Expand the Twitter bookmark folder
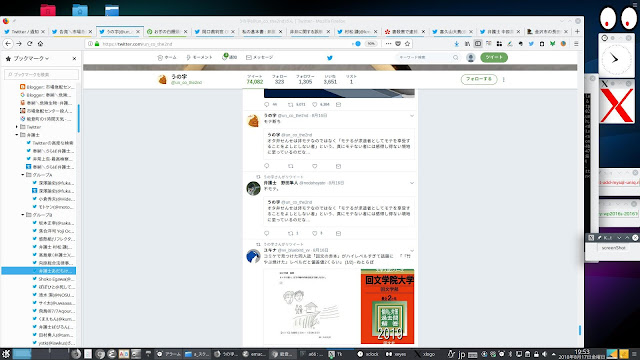This screenshot has width=640, height=360. pyautogui.click(x=17, y=127)
